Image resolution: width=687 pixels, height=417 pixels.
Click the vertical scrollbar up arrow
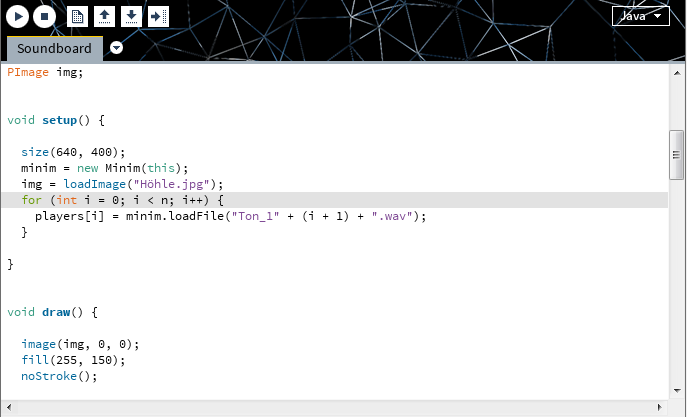coord(677,73)
